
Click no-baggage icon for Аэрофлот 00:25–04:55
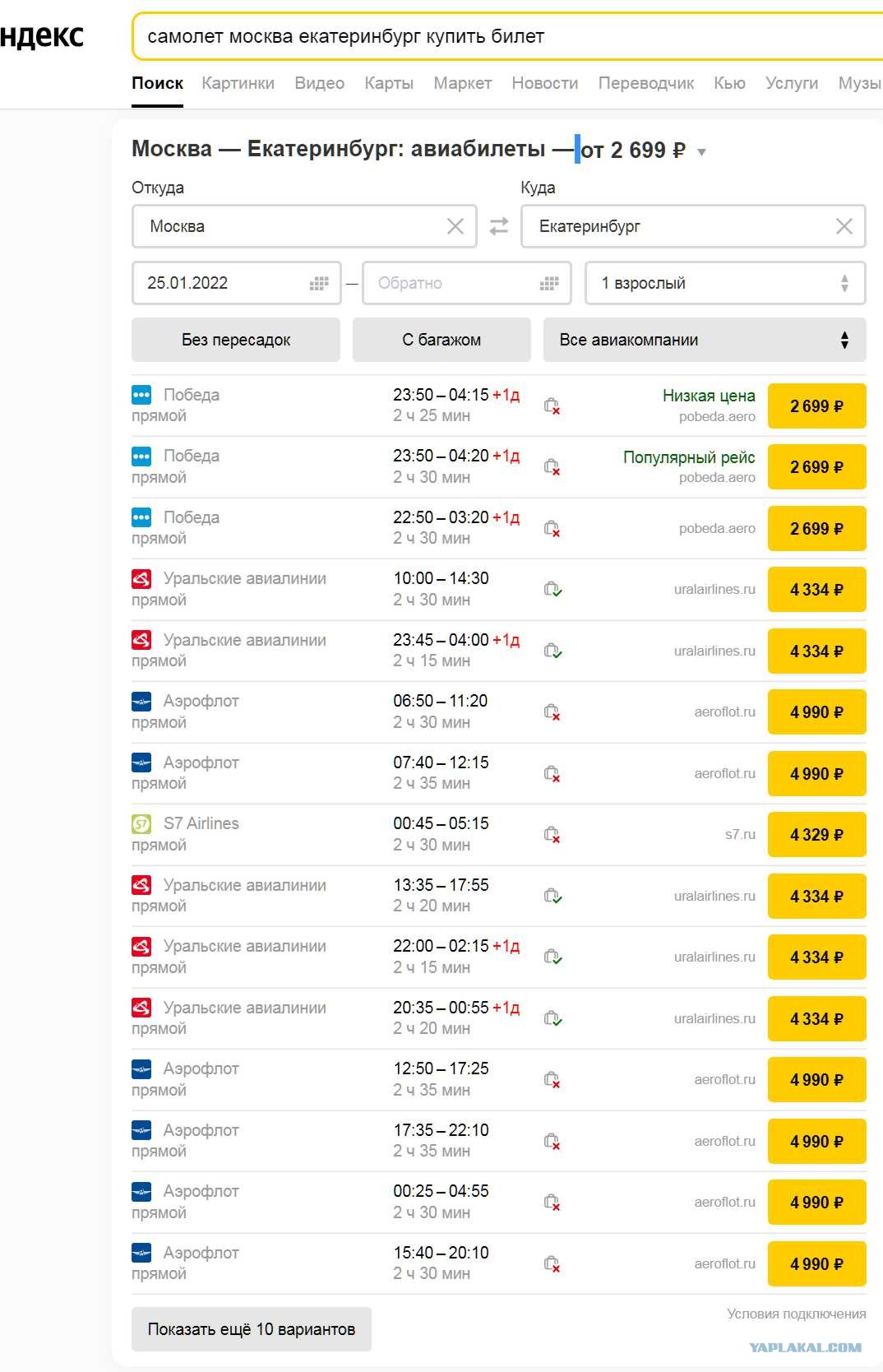(552, 1203)
